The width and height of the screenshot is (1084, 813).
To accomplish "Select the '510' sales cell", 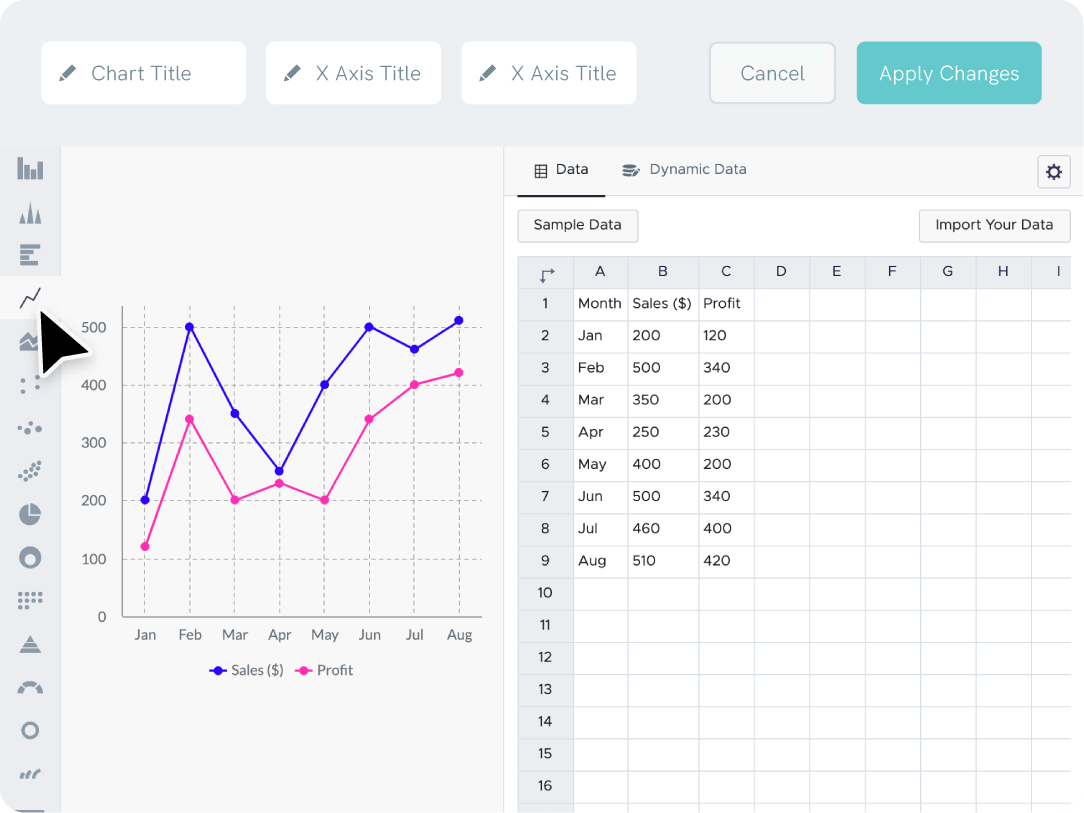I will click(663, 561).
